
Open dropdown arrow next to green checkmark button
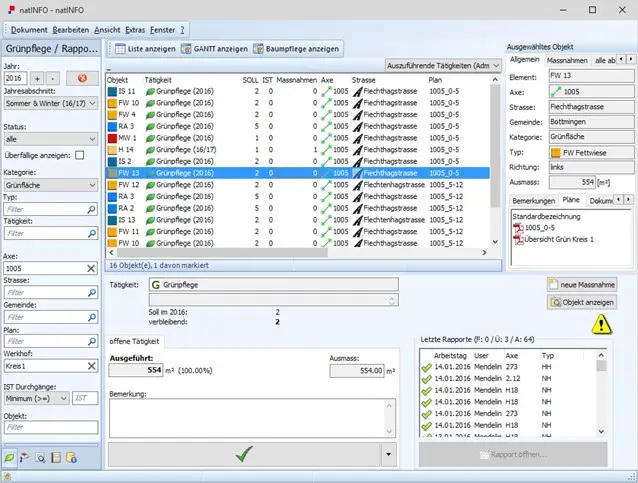[x=389, y=454]
